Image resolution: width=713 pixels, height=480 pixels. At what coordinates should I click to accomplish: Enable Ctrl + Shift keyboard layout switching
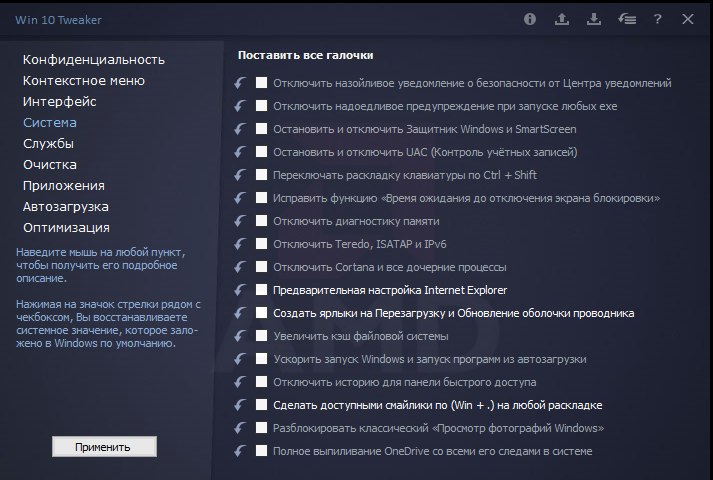pos(261,174)
